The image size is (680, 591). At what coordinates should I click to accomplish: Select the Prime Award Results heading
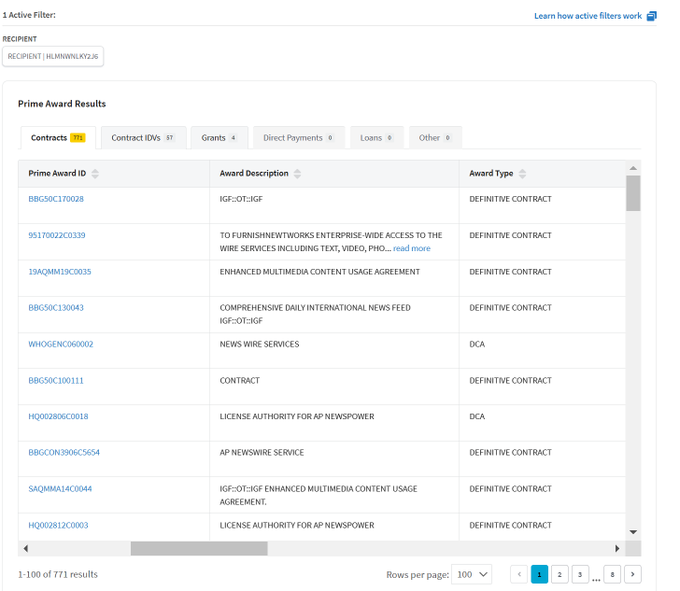[62, 104]
